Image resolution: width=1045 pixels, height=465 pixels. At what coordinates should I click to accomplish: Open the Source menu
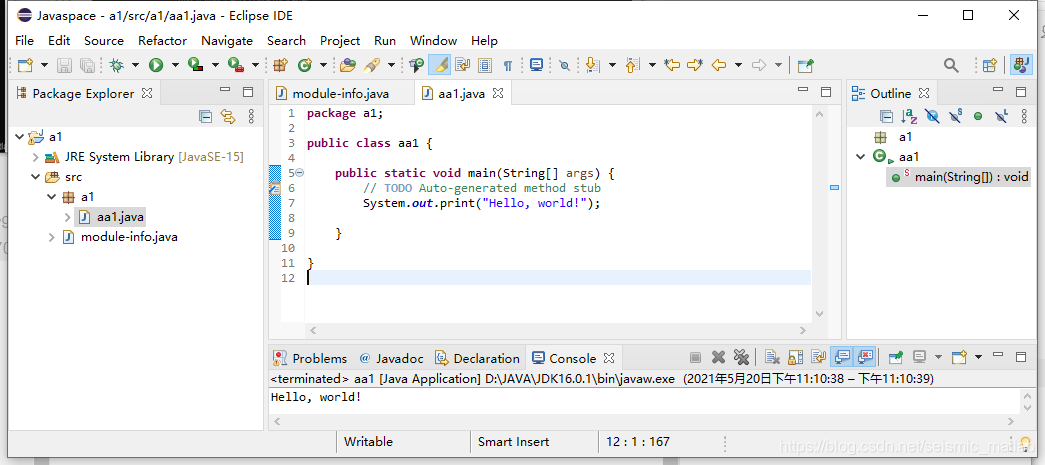[x=104, y=41]
